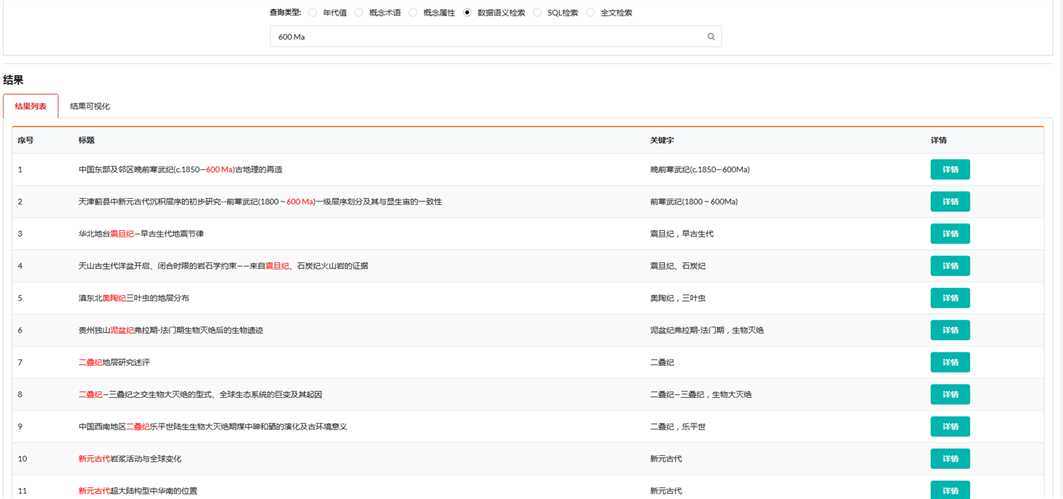Click keyword cell 二叠纪，乐平世
This screenshot has width=1063, height=499.
pyautogui.click(x=677, y=426)
